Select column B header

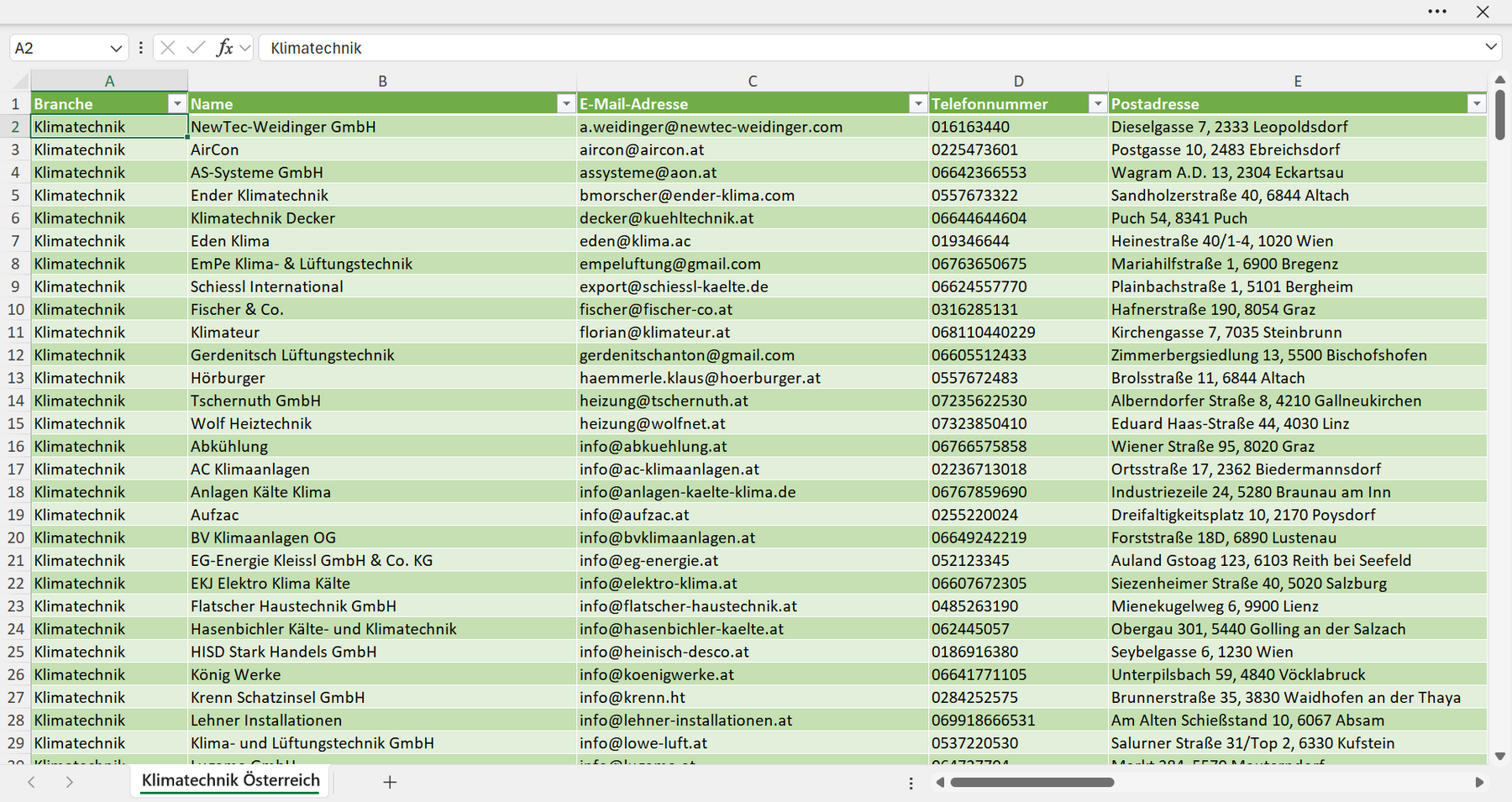(x=382, y=81)
